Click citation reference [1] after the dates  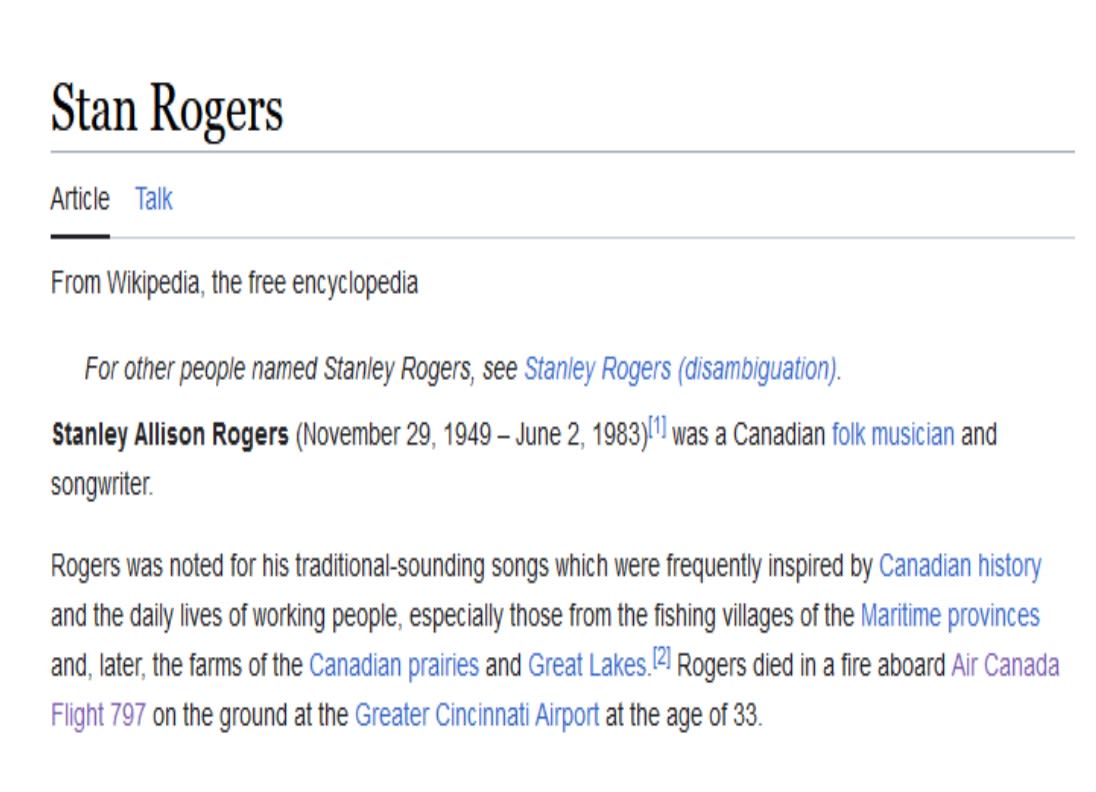[657, 430]
